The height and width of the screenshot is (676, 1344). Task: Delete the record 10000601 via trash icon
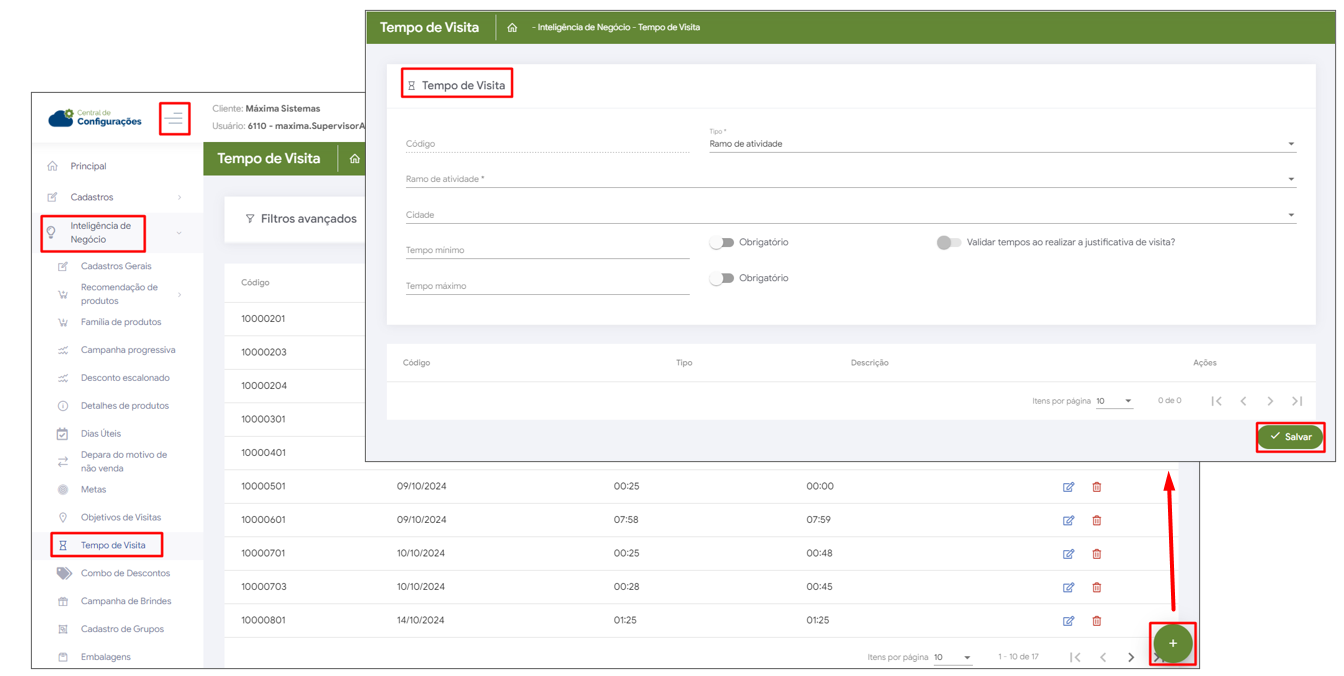click(x=1096, y=520)
